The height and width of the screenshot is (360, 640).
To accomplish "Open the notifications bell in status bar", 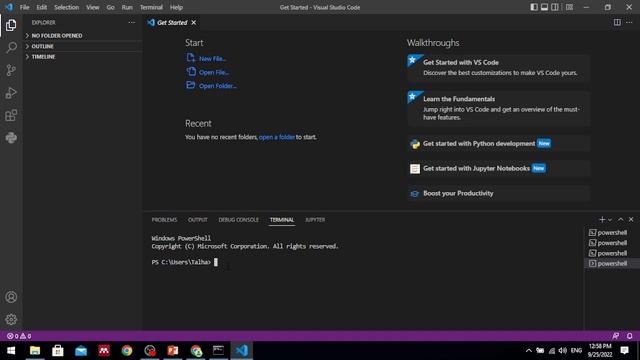I will click(x=629, y=336).
